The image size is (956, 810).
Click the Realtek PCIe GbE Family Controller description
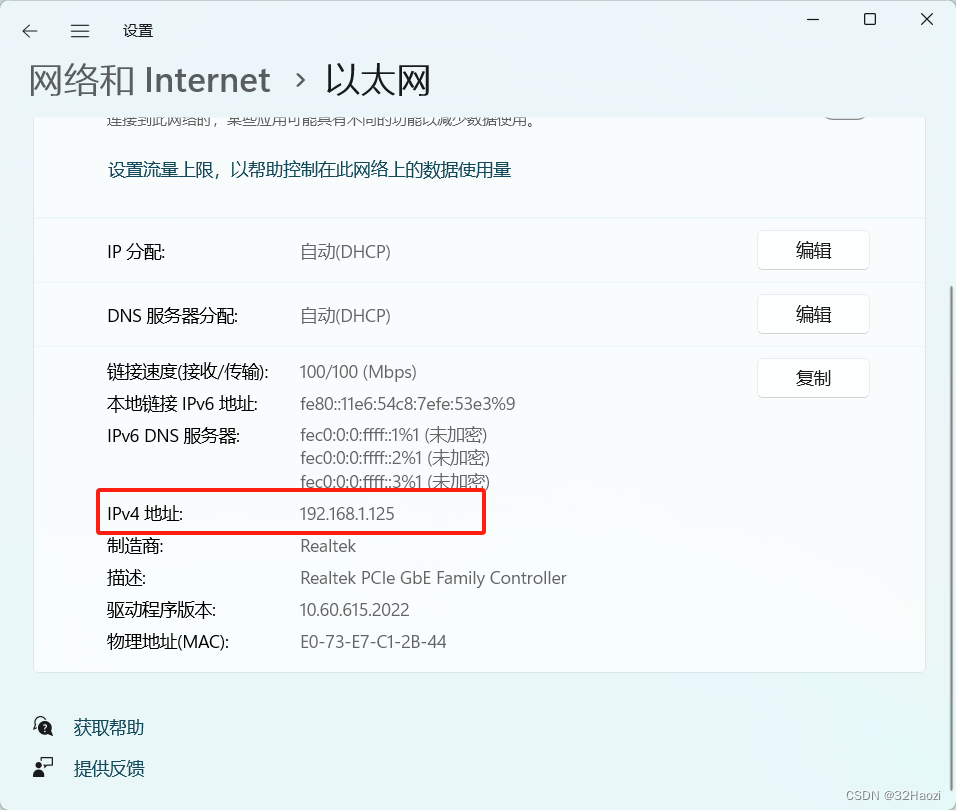tap(433, 578)
